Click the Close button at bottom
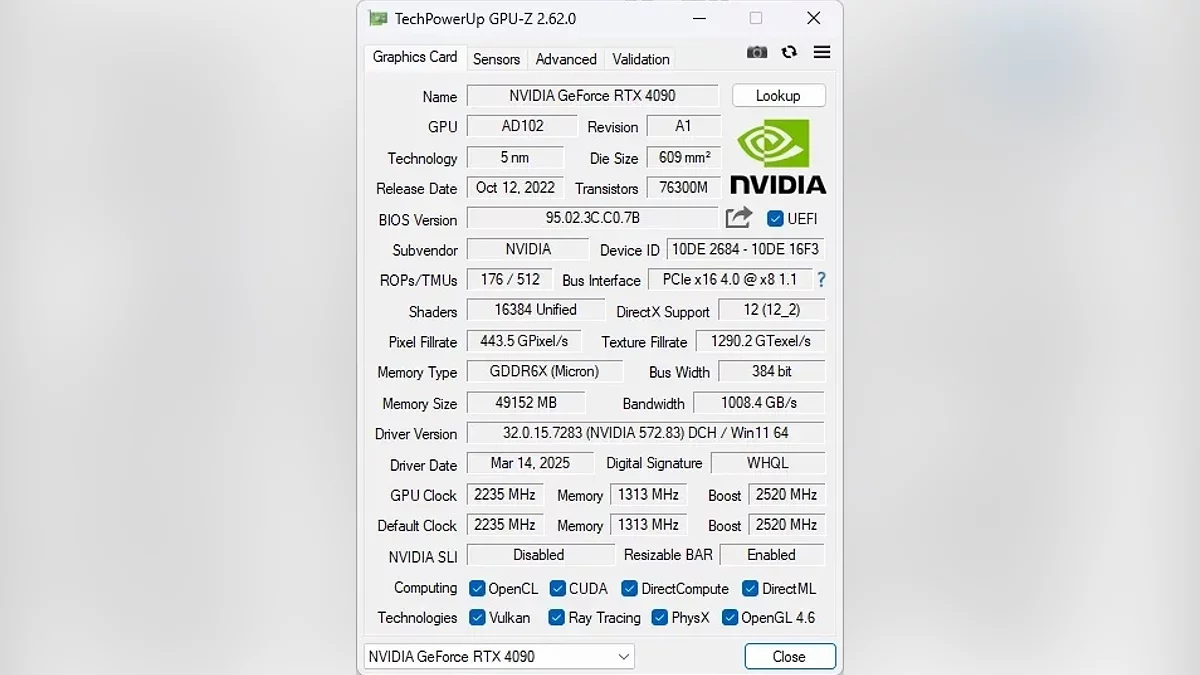The image size is (1200, 675). (789, 657)
